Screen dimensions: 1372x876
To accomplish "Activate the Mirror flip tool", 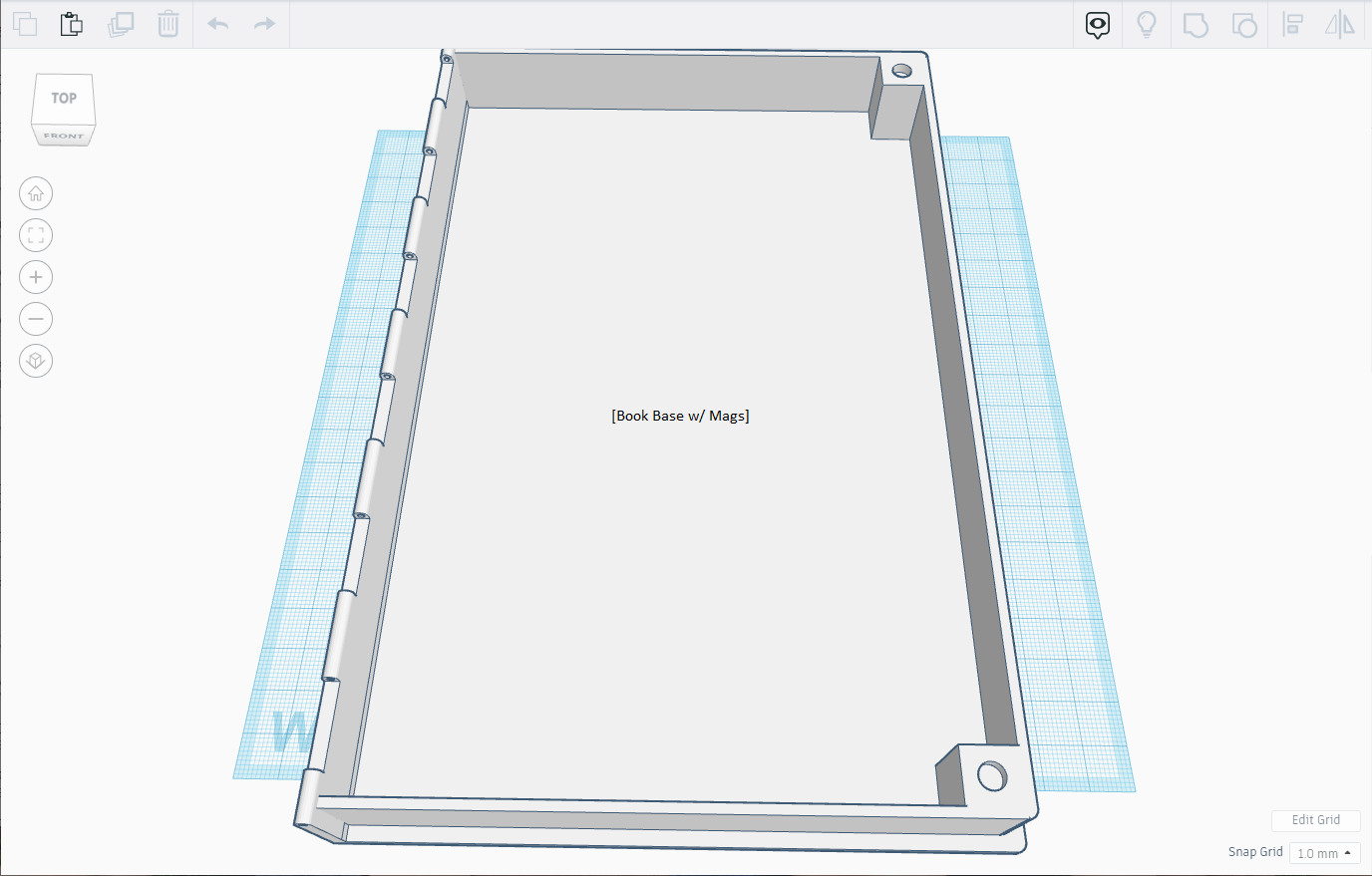I will [x=1340, y=25].
